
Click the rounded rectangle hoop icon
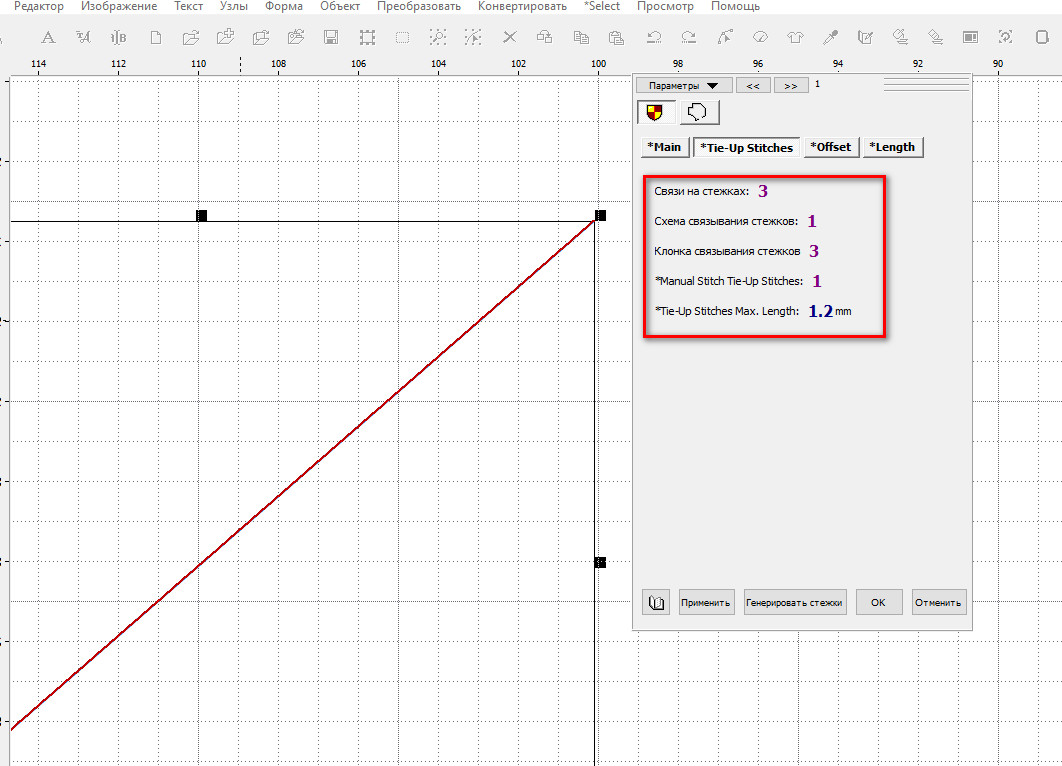tap(1042, 37)
